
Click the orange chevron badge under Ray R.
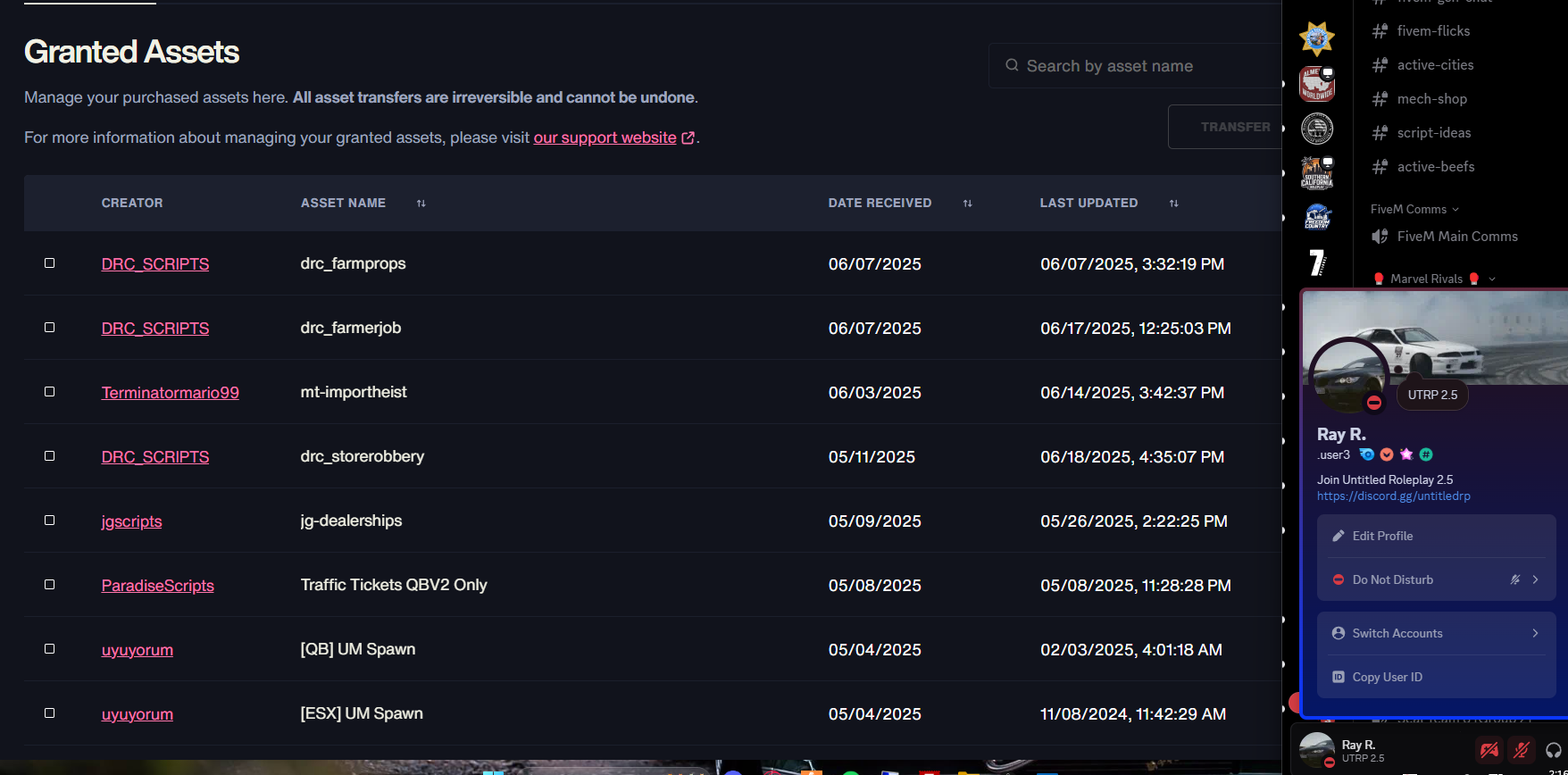tap(1387, 454)
